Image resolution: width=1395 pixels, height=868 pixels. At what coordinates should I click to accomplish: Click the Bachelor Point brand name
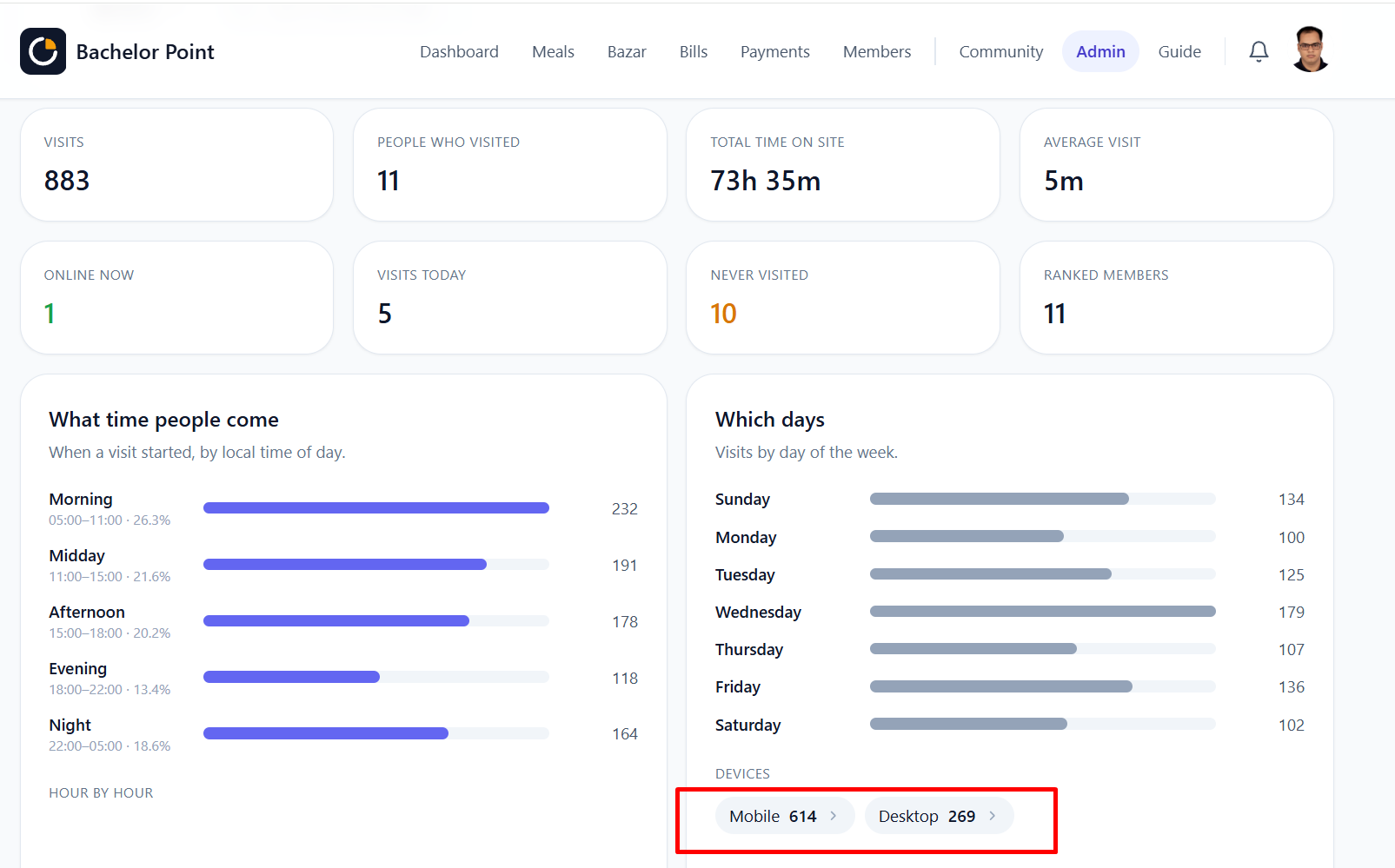[145, 52]
